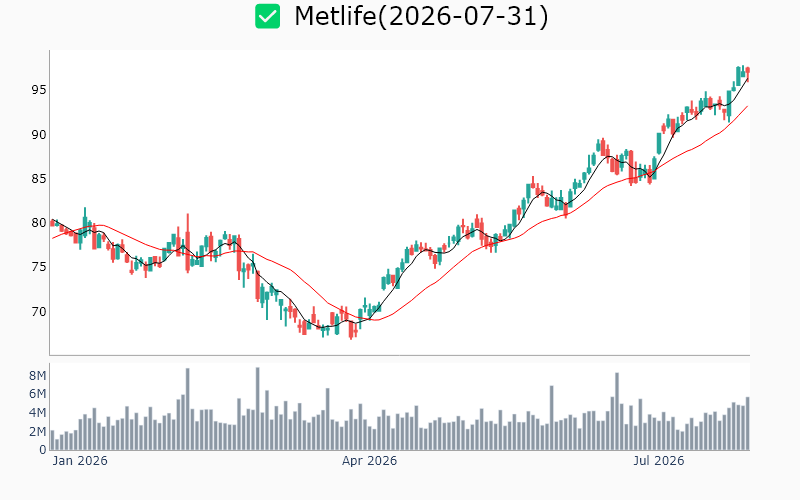
Task: Click the tallest volume bar in late June
Action: tap(617, 411)
